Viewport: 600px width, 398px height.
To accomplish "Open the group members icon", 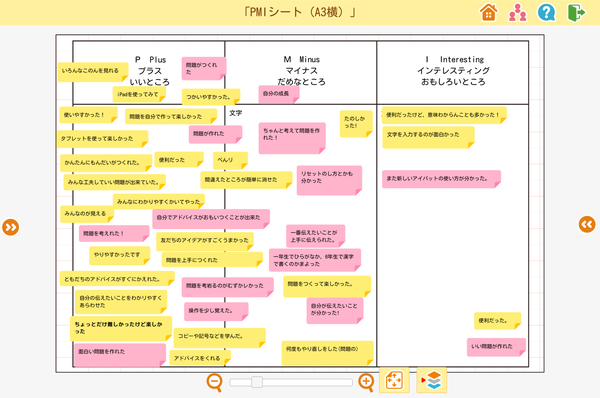I will tap(517, 12).
